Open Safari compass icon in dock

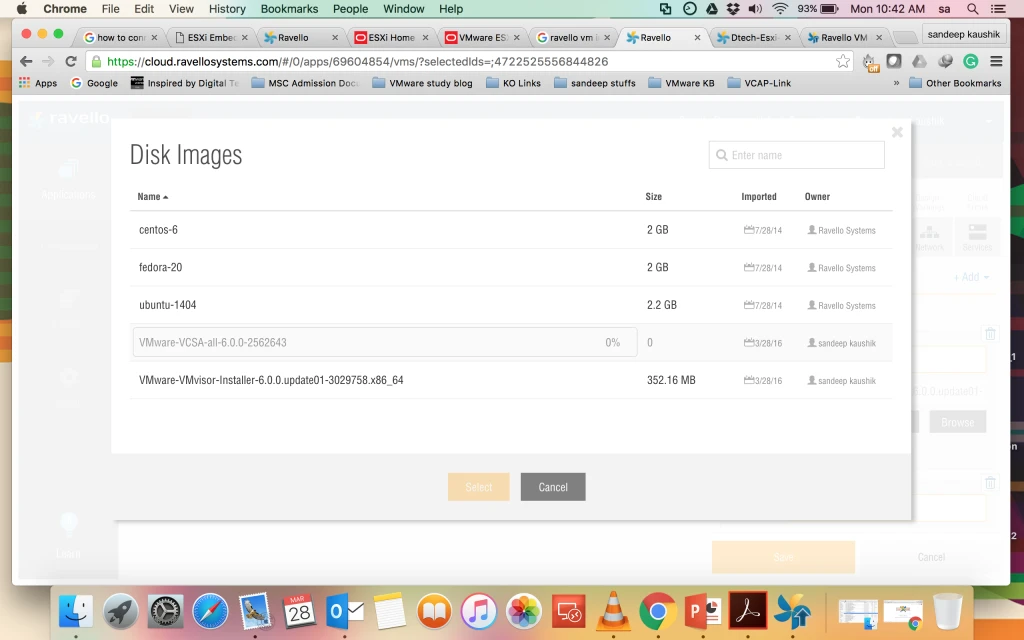210,612
